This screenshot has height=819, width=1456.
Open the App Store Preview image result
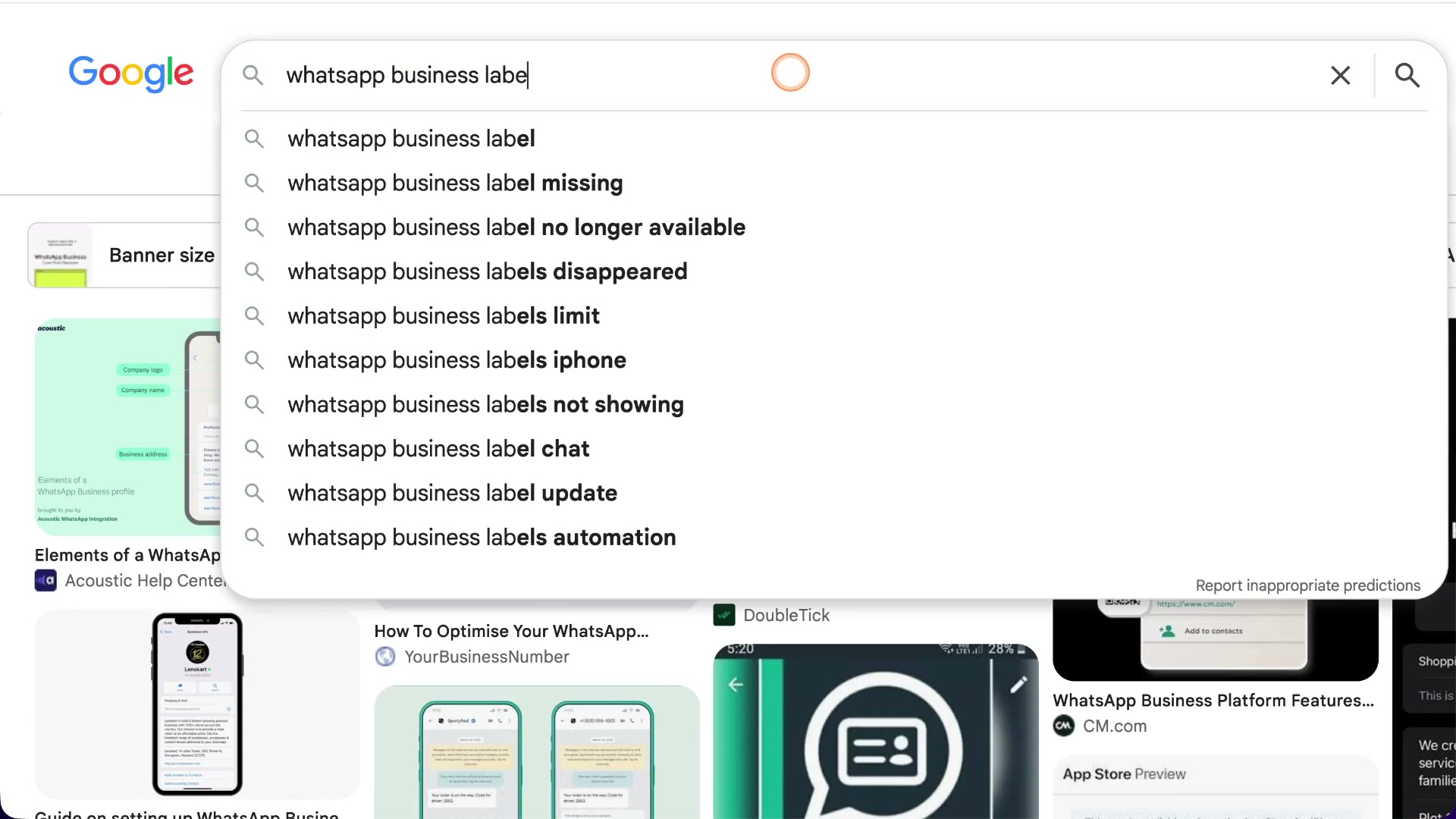(1216, 787)
